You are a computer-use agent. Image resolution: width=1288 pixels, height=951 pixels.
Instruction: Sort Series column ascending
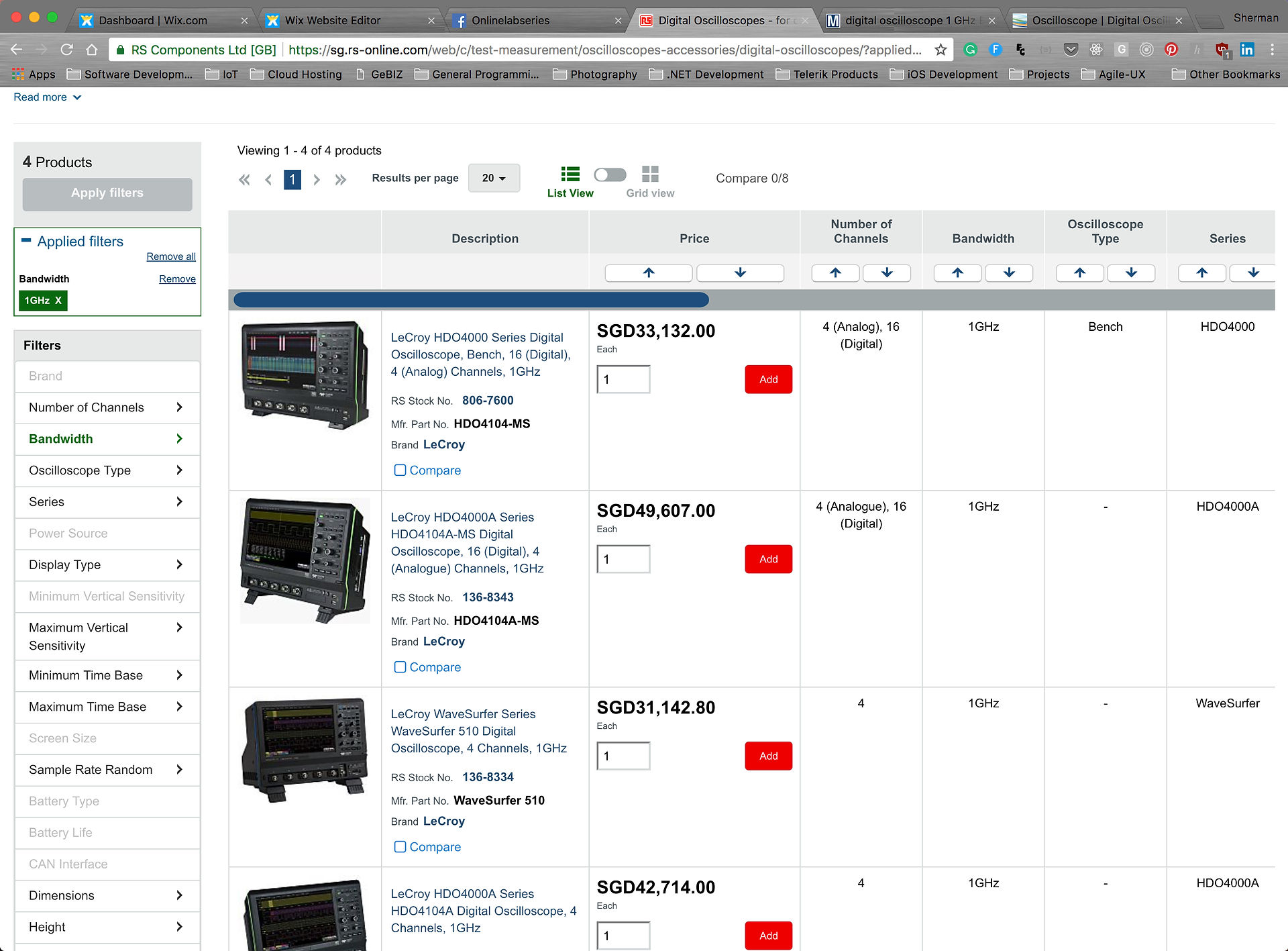pos(1201,272)
